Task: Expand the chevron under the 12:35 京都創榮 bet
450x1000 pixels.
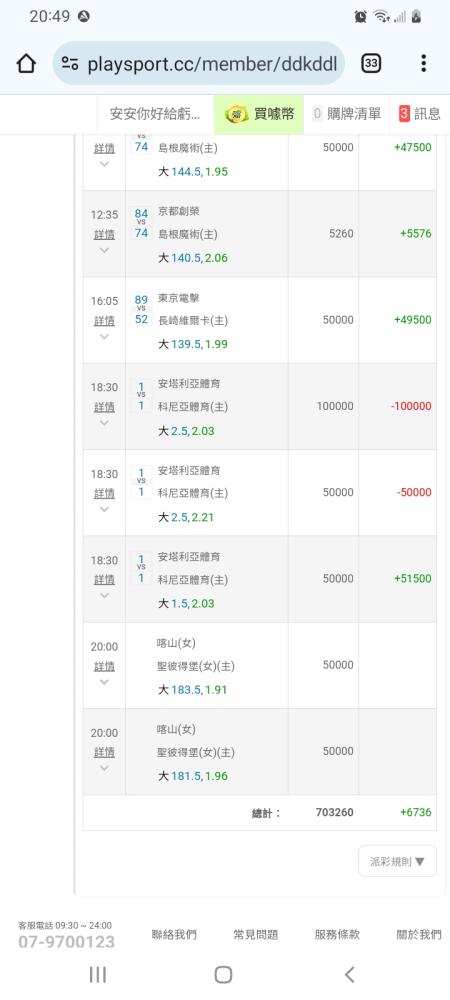Action: pos(105,250)
